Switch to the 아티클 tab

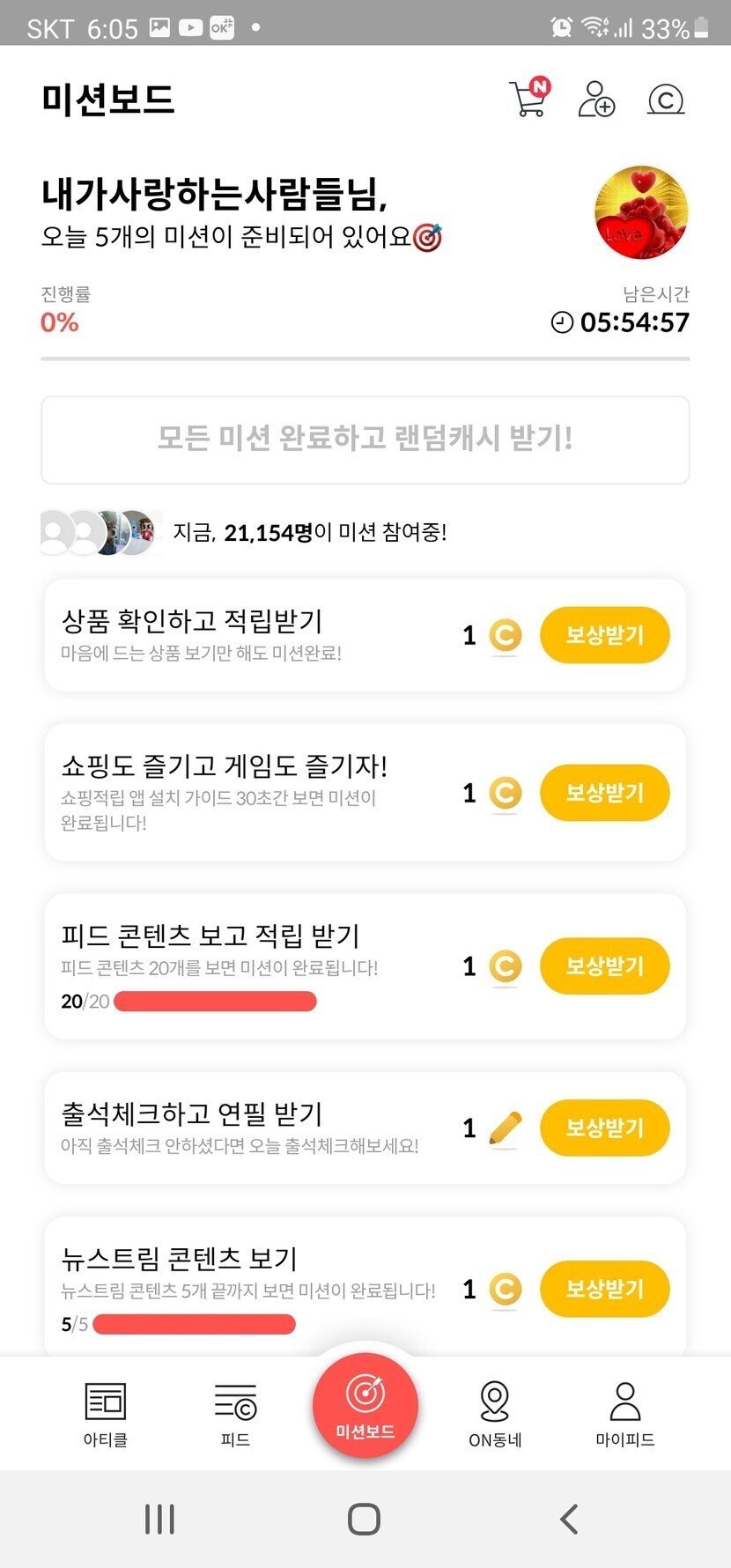(x=106, y=1412)
